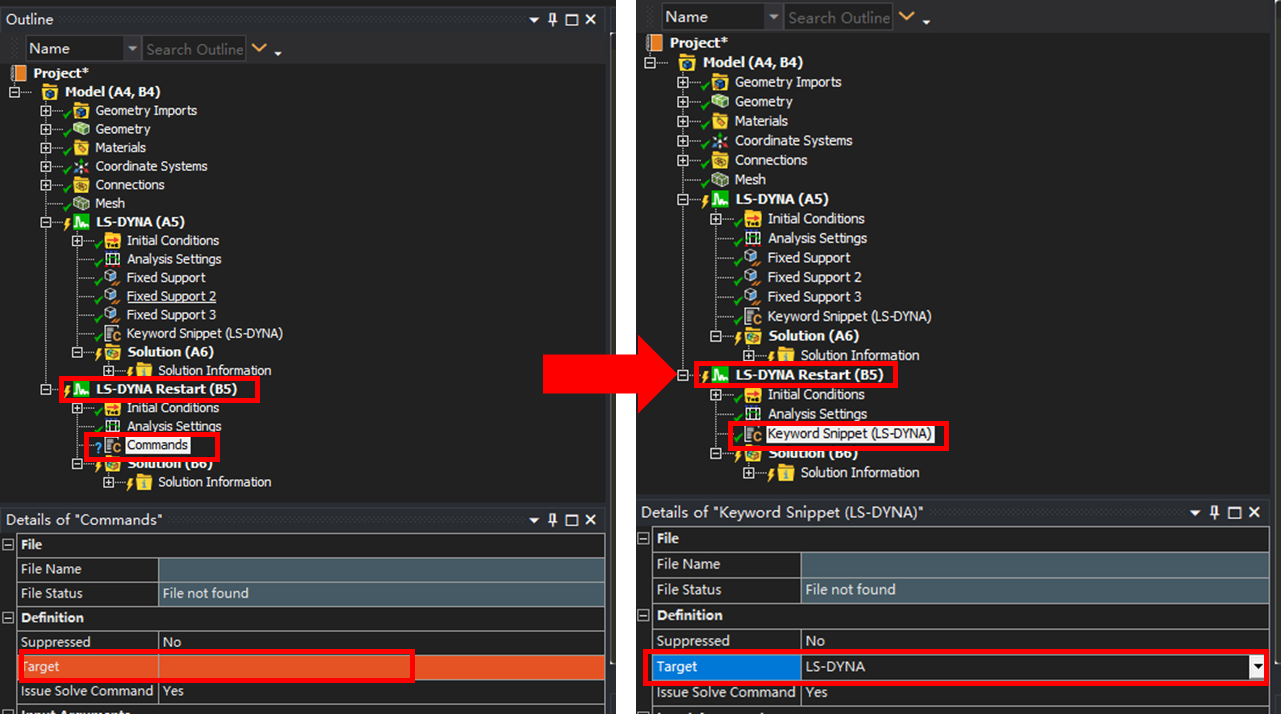Collapse LS-DYNA (A5) branch in left outline

pos(46,222)
